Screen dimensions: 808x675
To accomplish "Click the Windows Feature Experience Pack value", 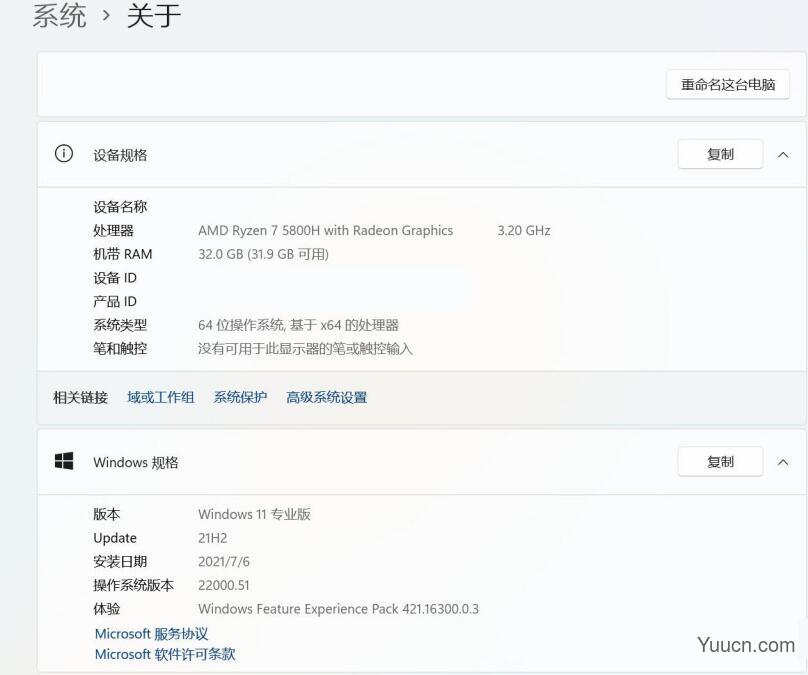I will (x=339, y=609).
